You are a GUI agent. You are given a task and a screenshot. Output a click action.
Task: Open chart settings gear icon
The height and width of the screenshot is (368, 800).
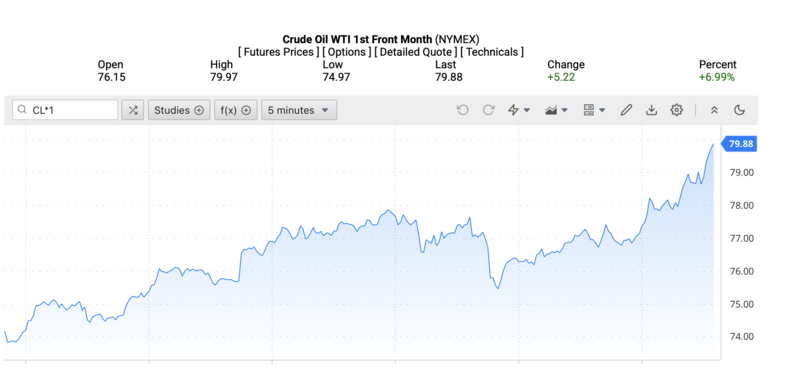point(677,110)
